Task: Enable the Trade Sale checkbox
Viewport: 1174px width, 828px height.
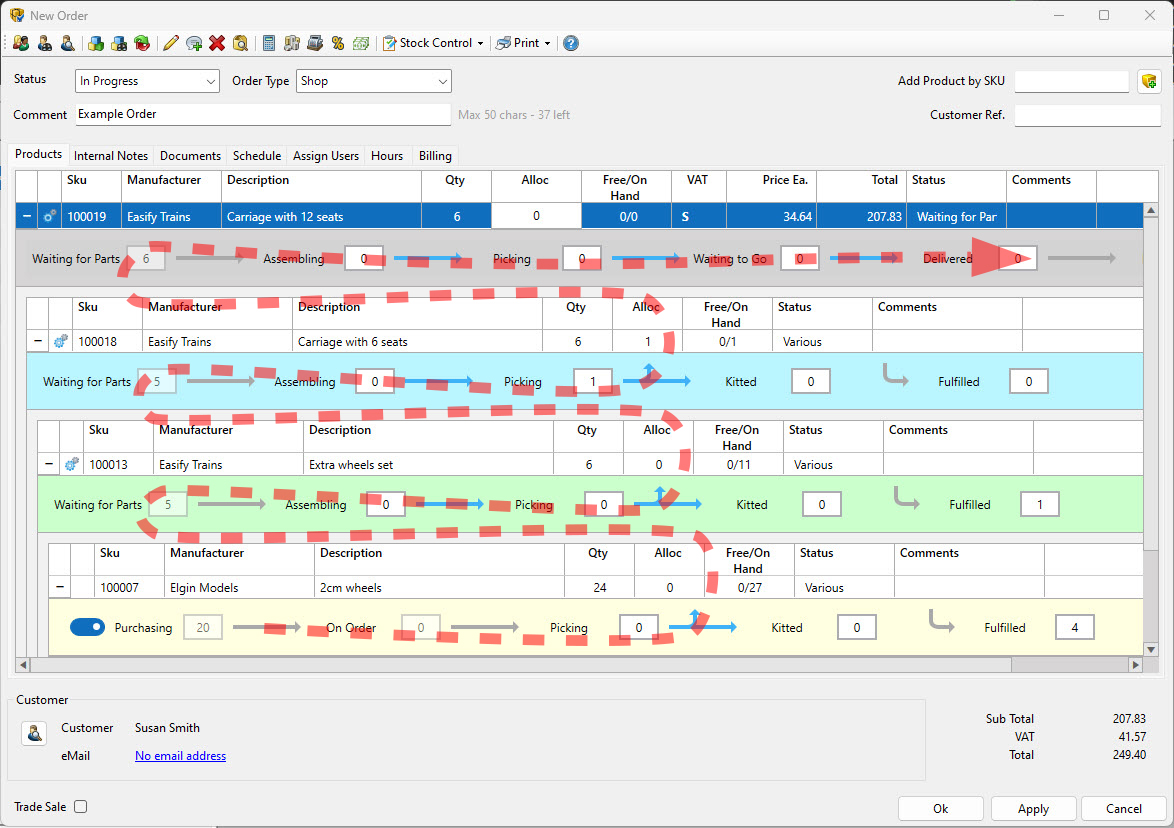Action: pyautogui.click(x=80, y=806)
